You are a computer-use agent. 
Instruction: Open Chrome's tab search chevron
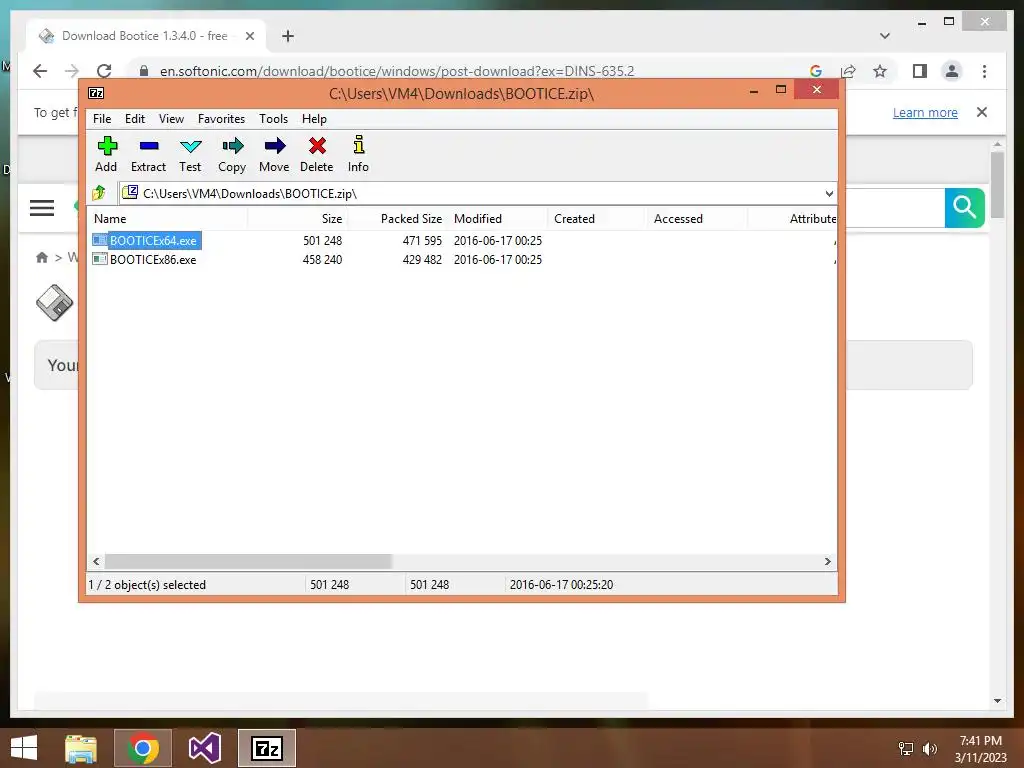coord(885,36)
